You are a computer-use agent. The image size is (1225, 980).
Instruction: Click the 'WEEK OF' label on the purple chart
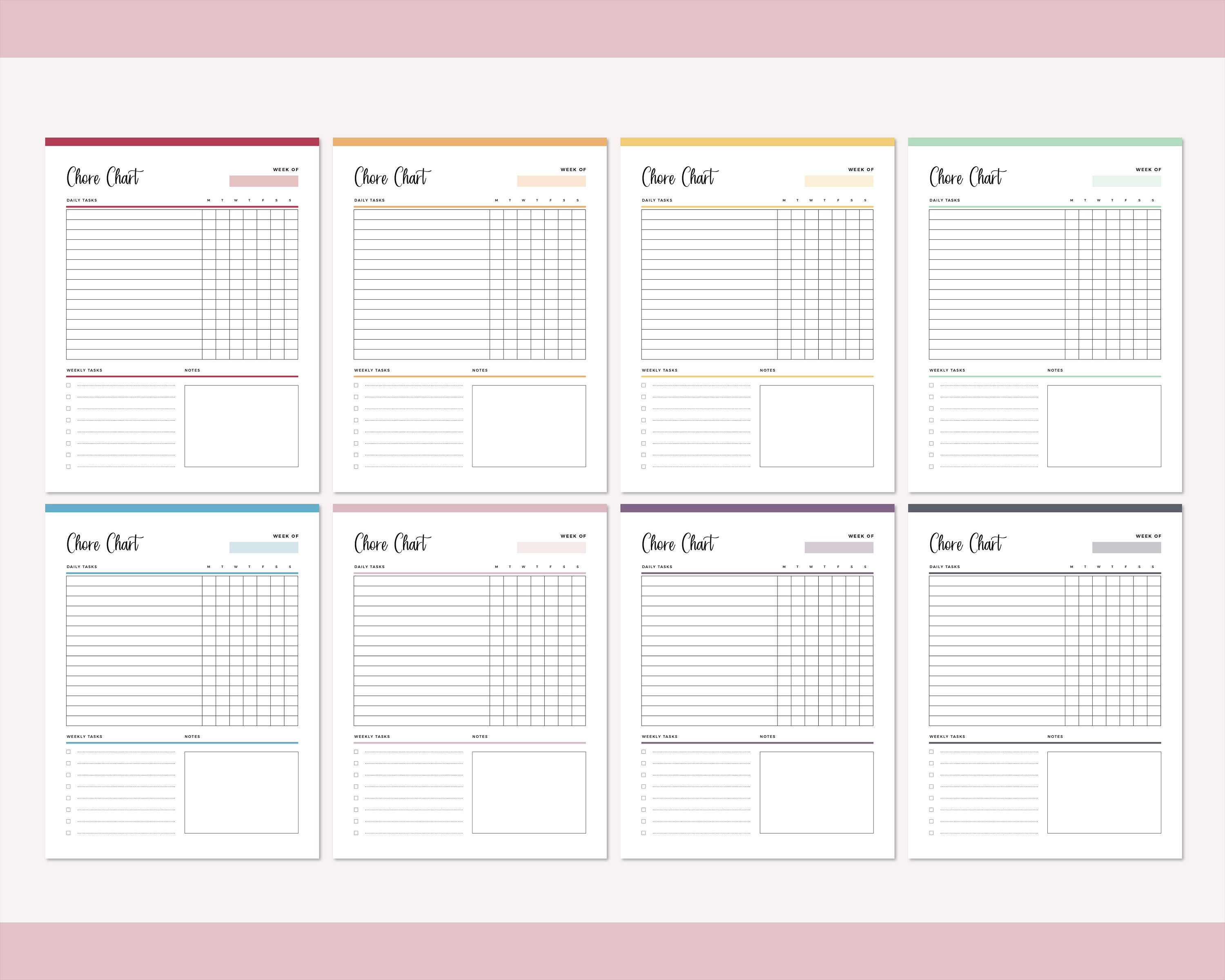click(861, 536)
